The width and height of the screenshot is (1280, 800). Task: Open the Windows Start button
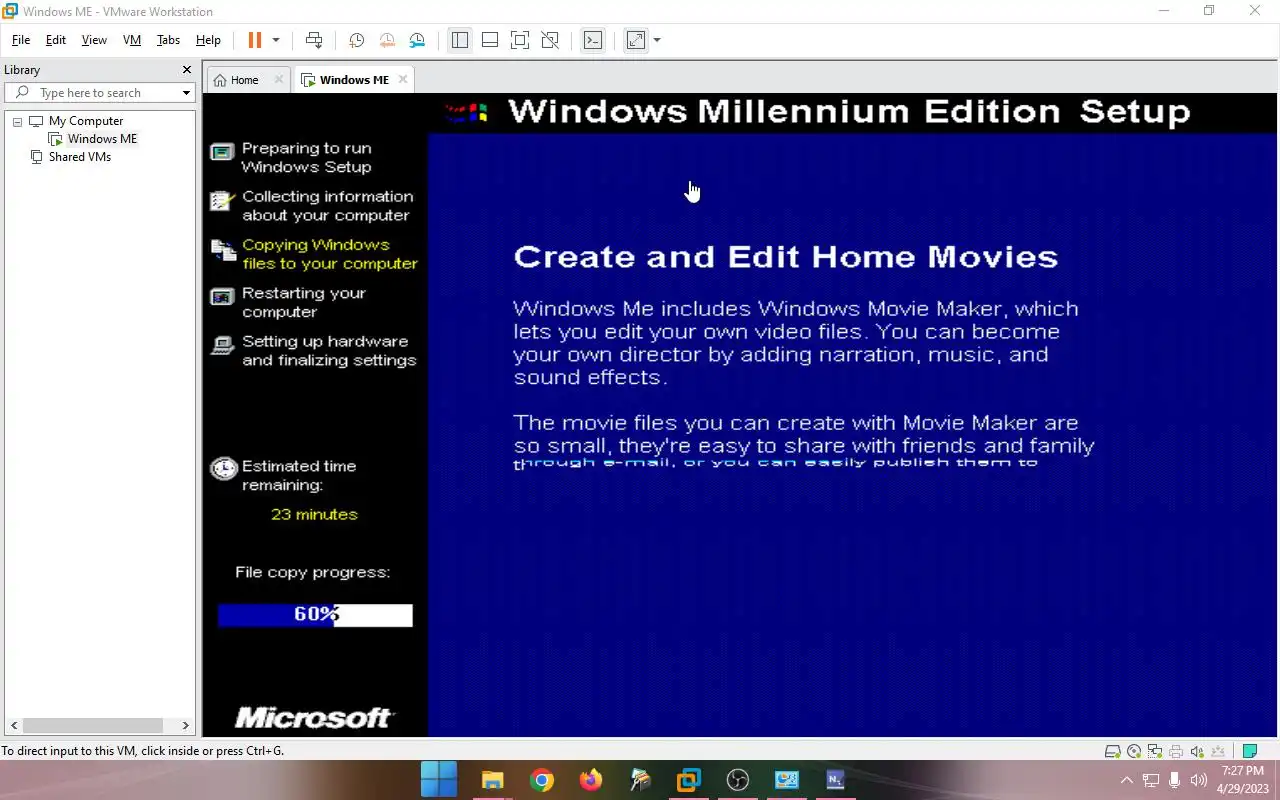click(x=439, y=779)
